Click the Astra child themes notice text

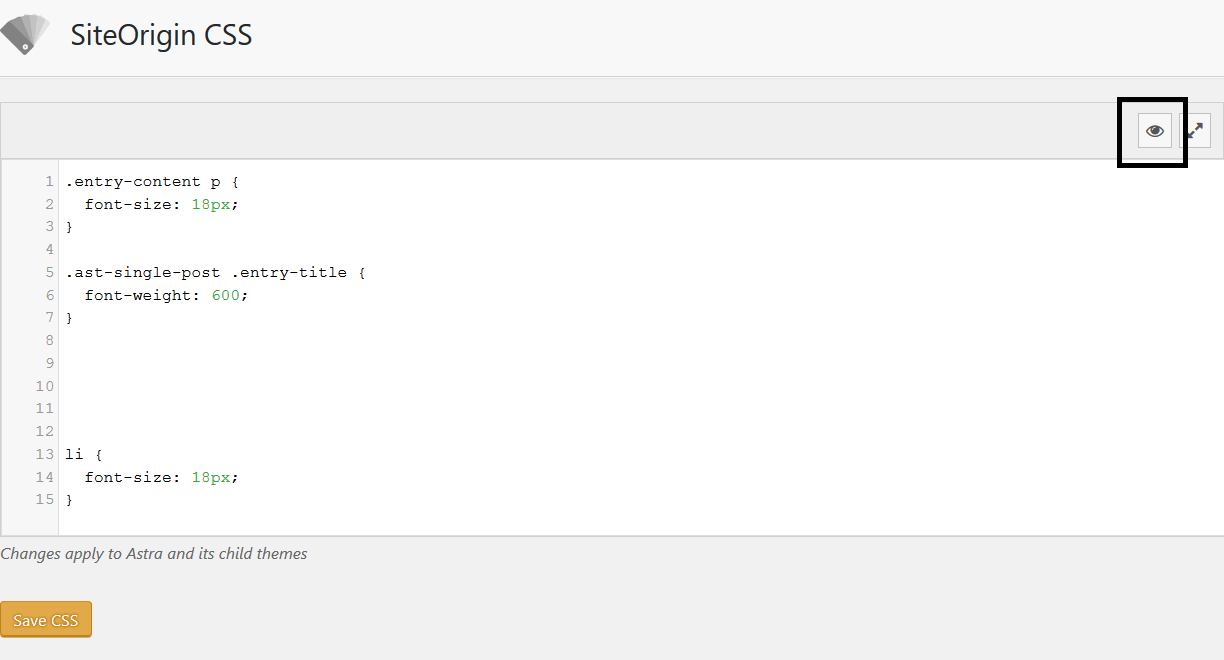click(x=153, y=553)
